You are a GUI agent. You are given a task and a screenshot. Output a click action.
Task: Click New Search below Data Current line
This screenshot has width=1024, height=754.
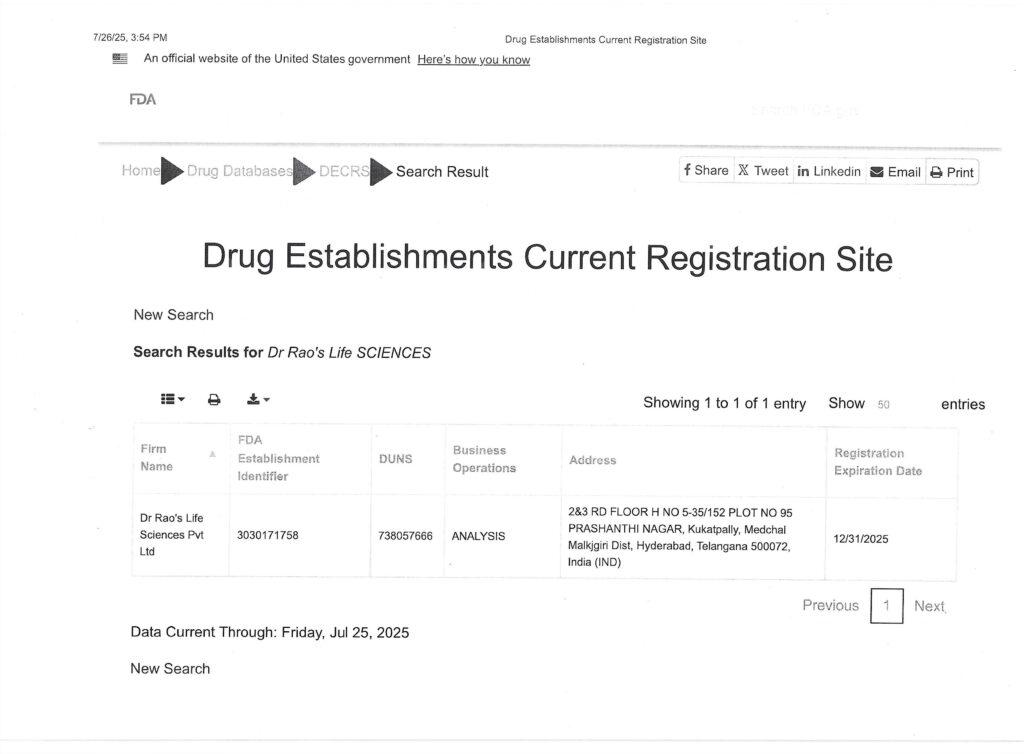click(170, 669)
